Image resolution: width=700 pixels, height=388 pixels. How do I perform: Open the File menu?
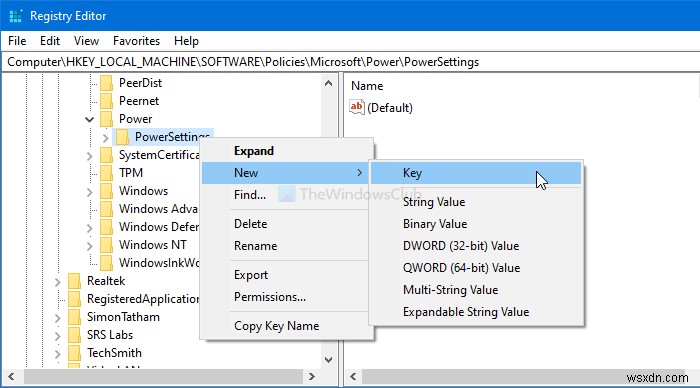point(17,41)
